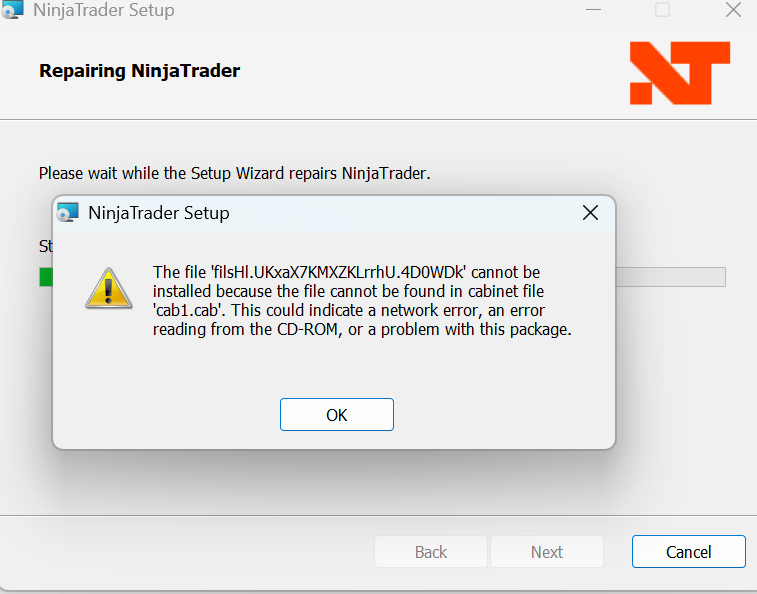Image resolution: width=757 pixels, height=594 pixels.
Task: Click the main window 'NinjaTrader Setup' title text
Action: coord(104,10)
